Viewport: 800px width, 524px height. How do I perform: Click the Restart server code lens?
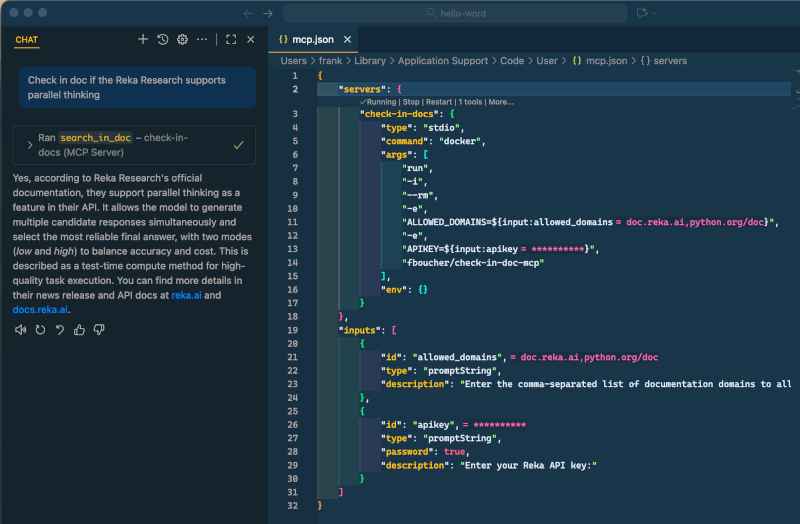click(x=439, y=102)
